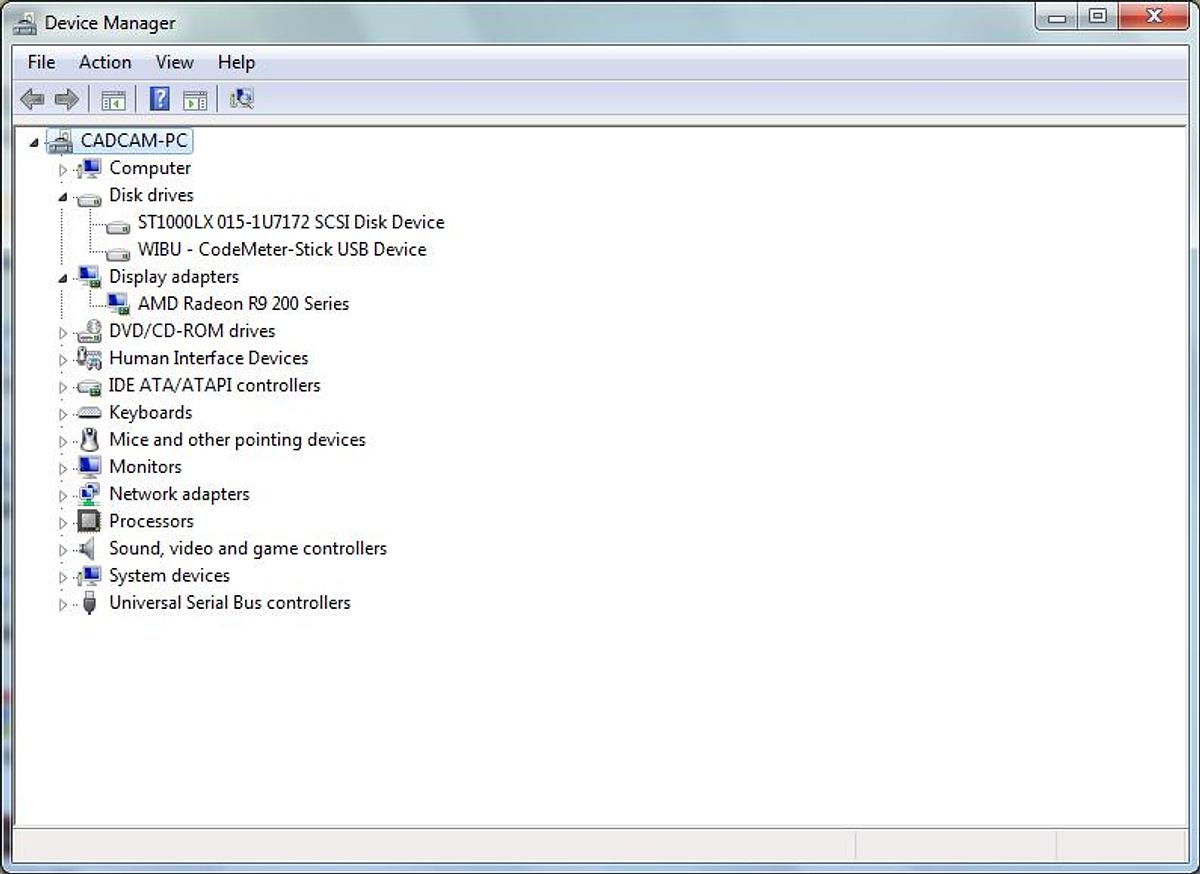This screenshot has height=874, width=1200.
Task: Expand Universal Serial Bus controllers node
Action: tap(63, 604)
